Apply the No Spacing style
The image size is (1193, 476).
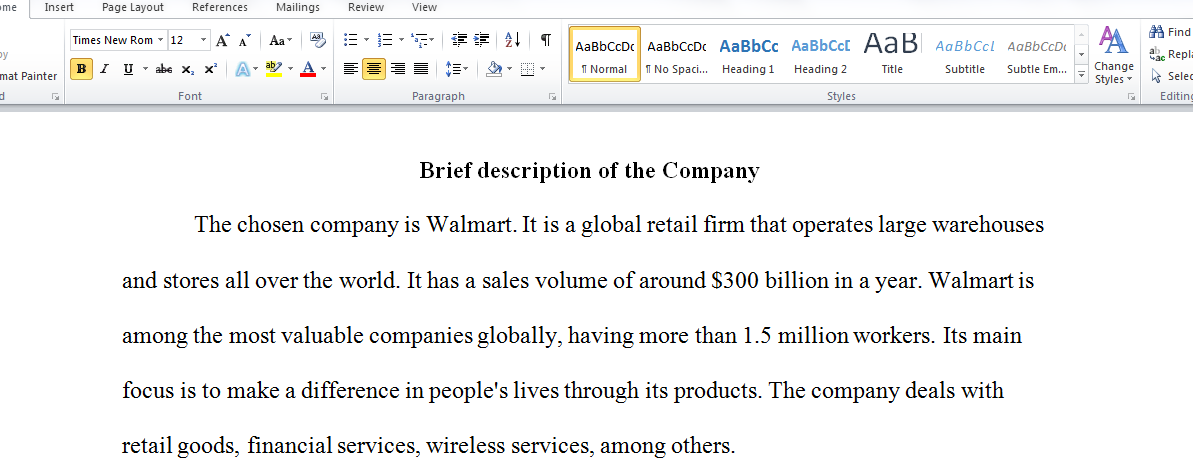click(676, 55)
